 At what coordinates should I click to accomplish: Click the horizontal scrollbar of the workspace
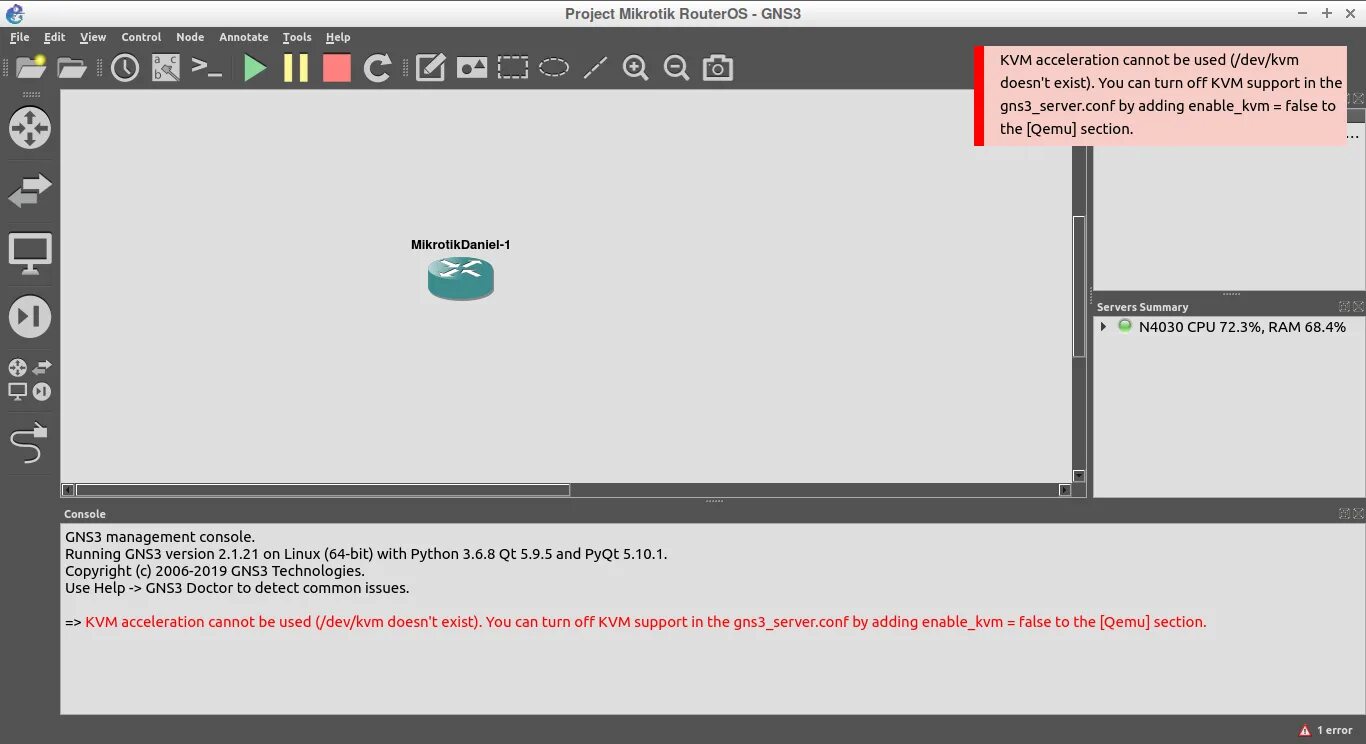pyautogui.click(x=322, y=490)
